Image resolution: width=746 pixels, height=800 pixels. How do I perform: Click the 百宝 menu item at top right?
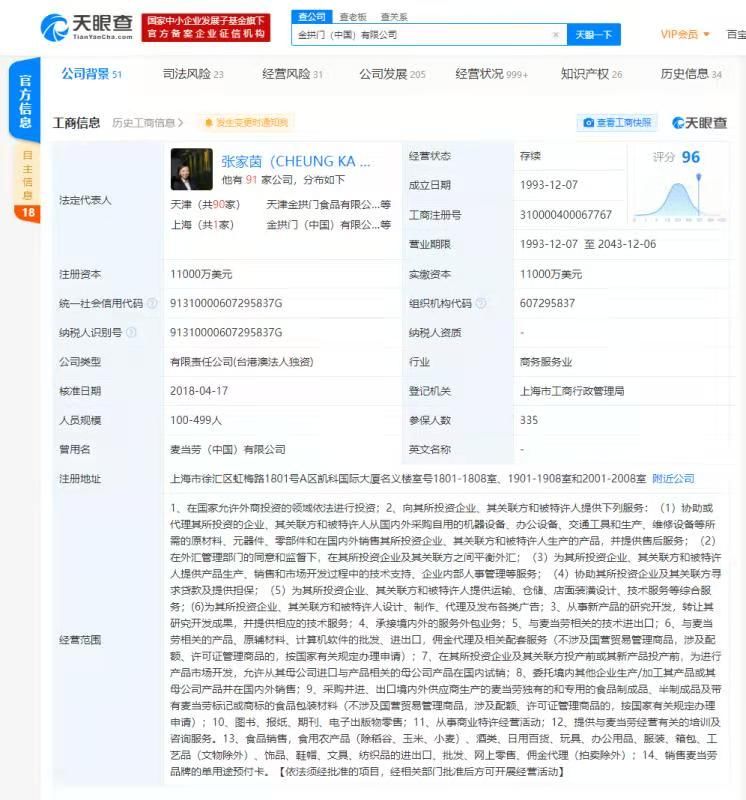pos(736,34)
